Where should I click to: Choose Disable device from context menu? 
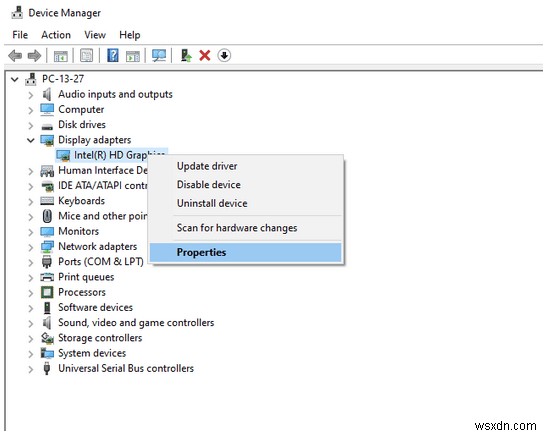point(245,185)
